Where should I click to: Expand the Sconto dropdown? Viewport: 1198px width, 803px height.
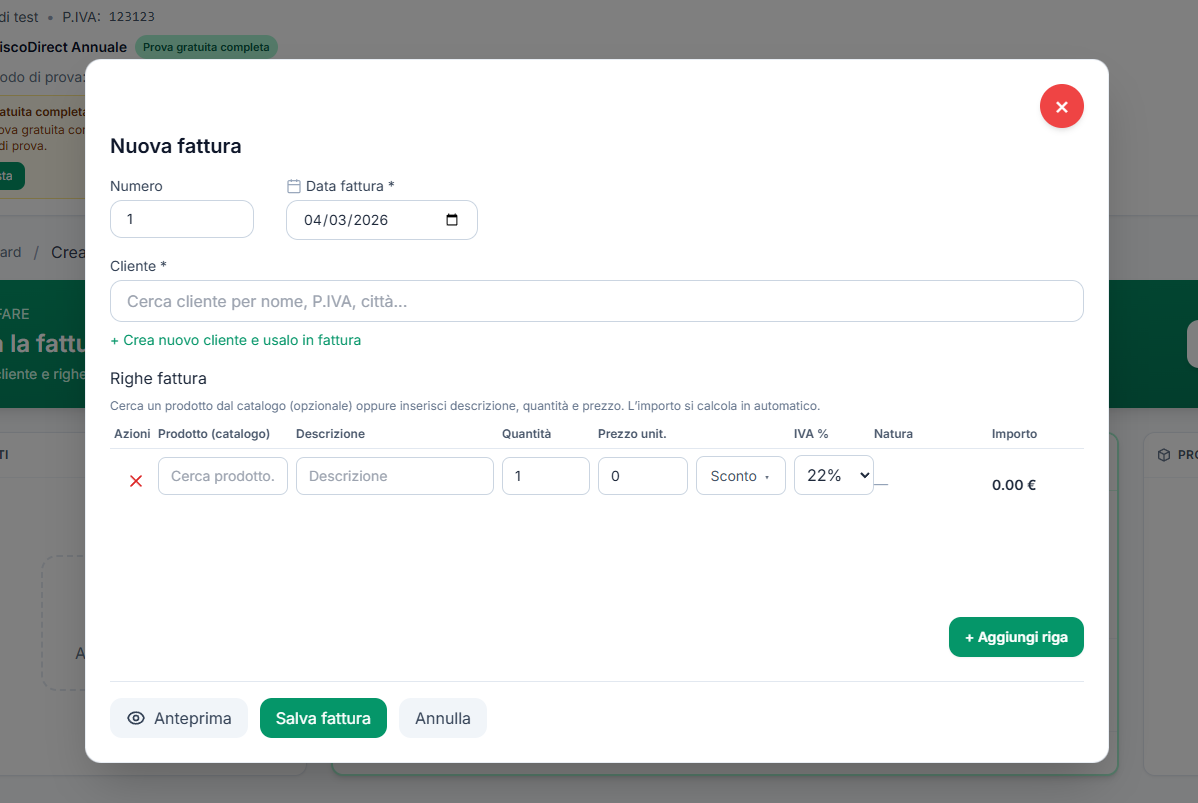740,476
